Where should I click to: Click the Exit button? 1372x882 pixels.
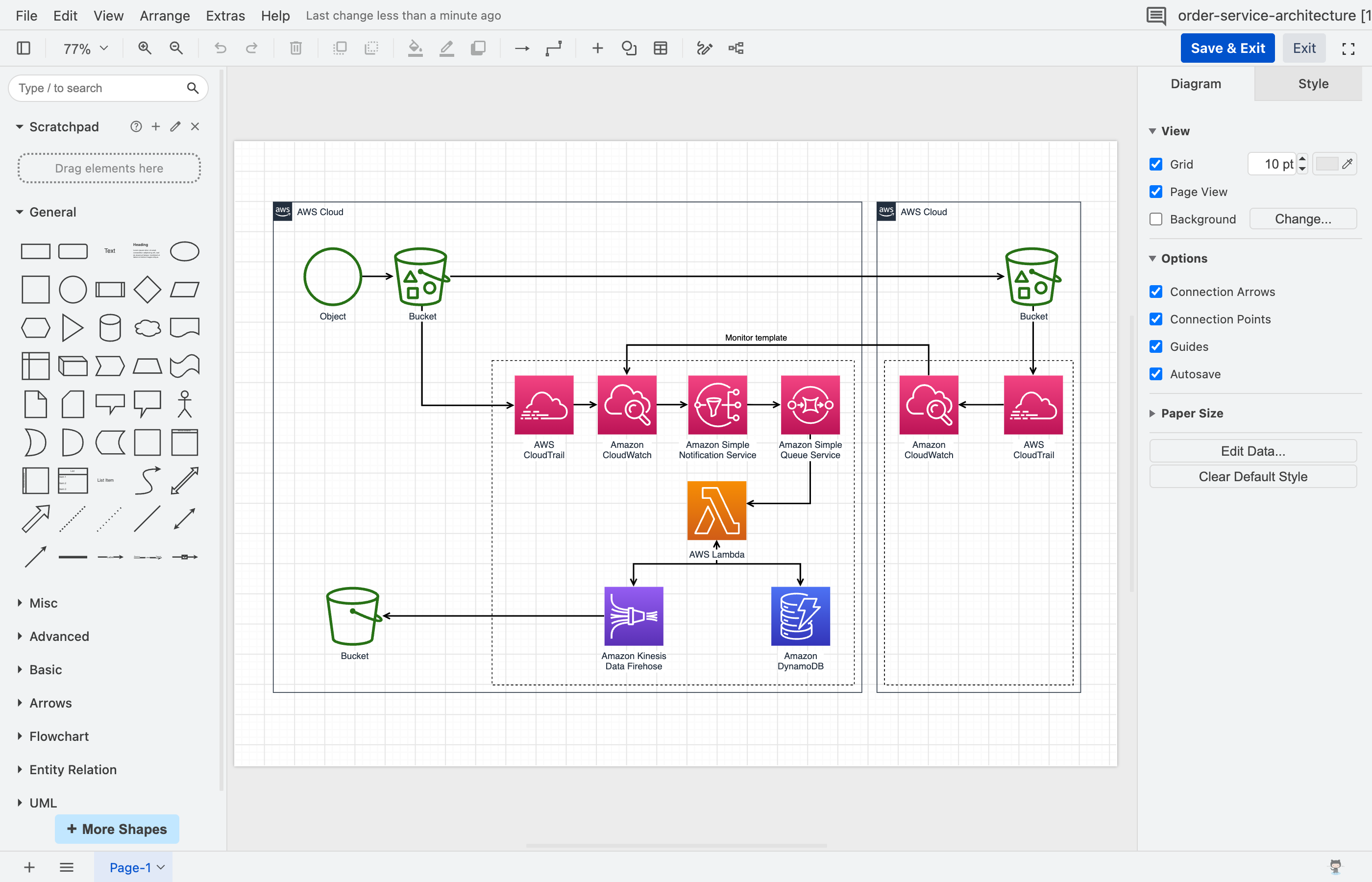1304,48
